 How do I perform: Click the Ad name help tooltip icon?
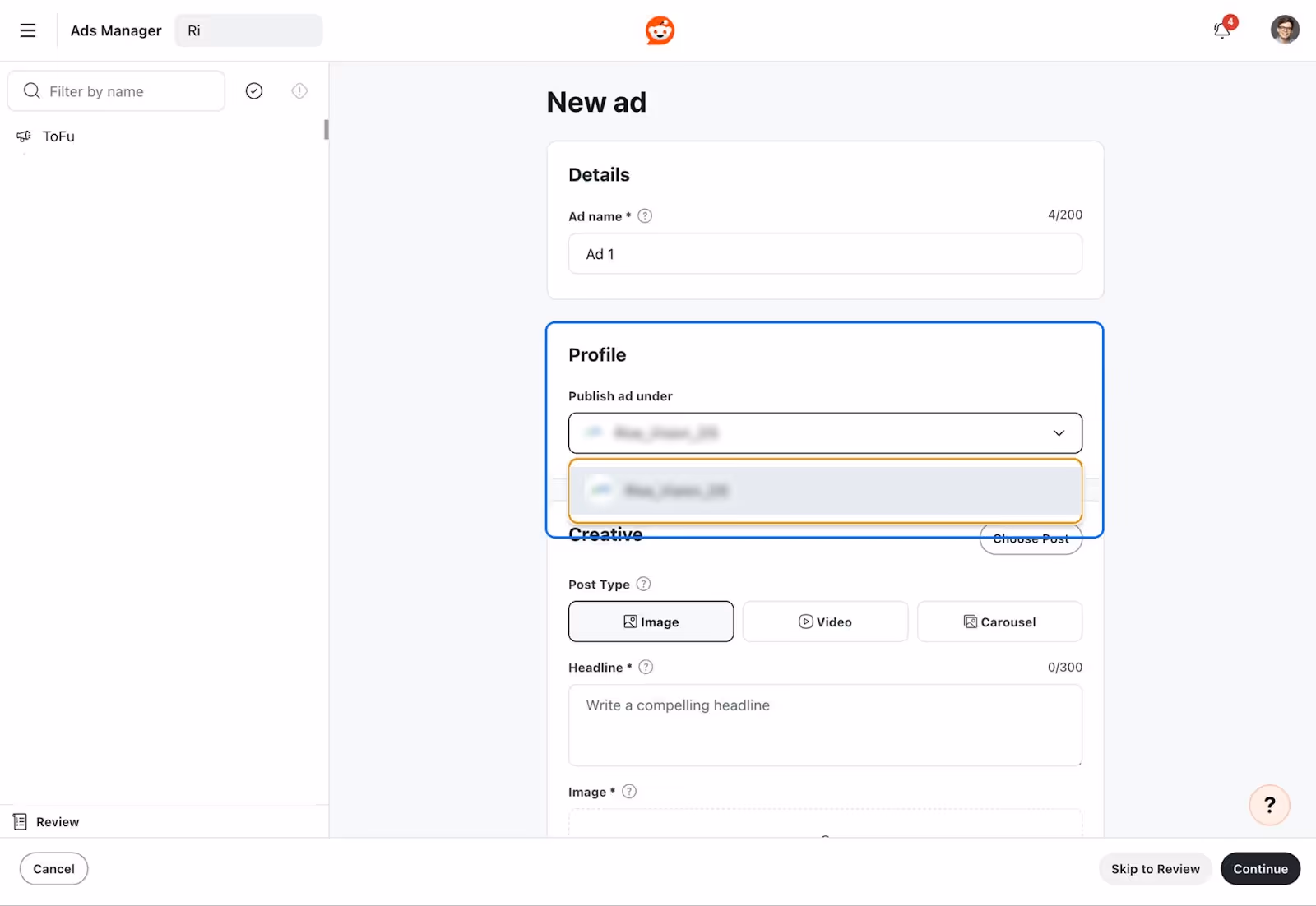tap(645, 215)
